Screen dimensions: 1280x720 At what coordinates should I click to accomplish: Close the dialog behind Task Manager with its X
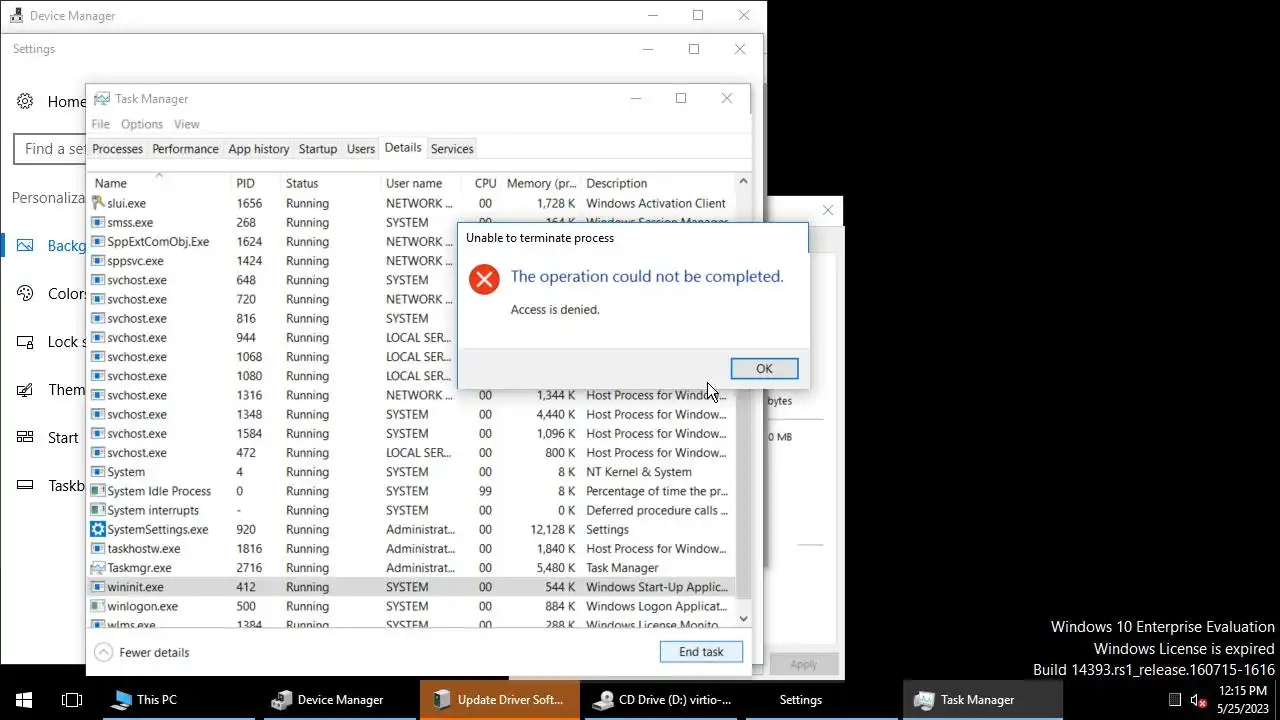(x=827, y=210)
